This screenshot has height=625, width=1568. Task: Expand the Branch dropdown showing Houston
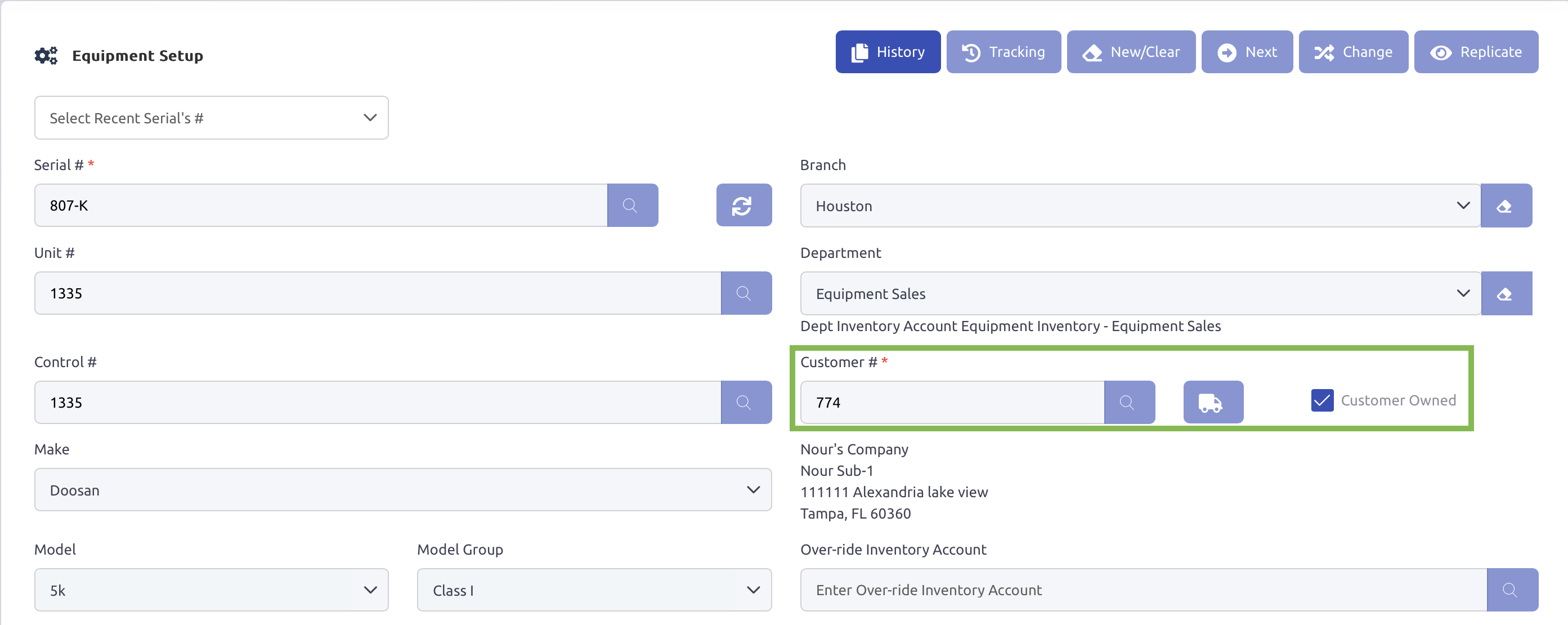click(x=1140, y=206)
